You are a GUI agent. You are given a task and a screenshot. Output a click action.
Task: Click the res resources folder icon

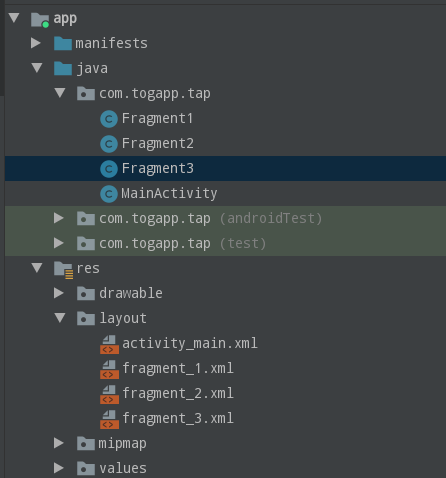tap(63, 270)
